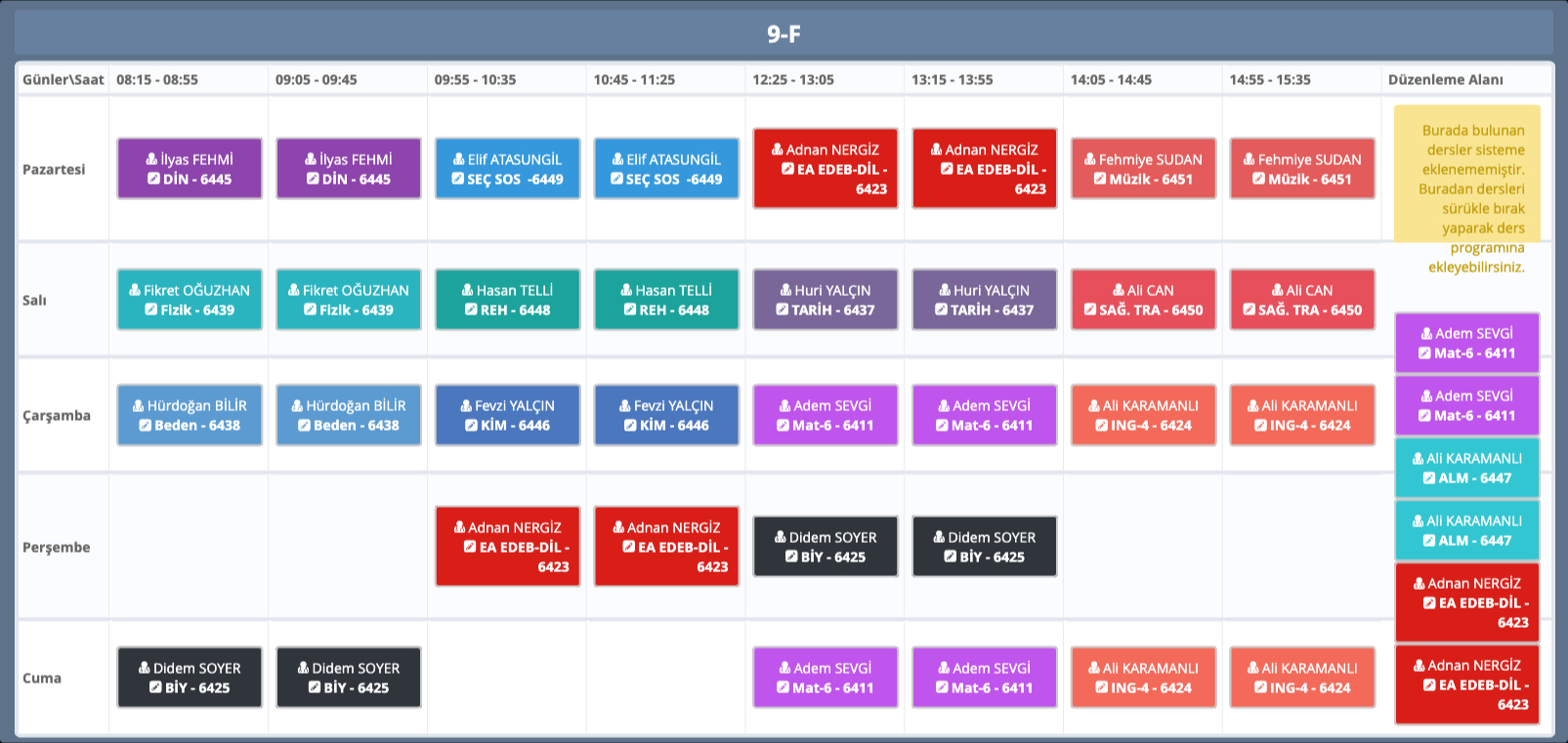Click the 9-F class title header
Screen dimensions: 1568x743
pyautogui.click(x=784, y=34)
